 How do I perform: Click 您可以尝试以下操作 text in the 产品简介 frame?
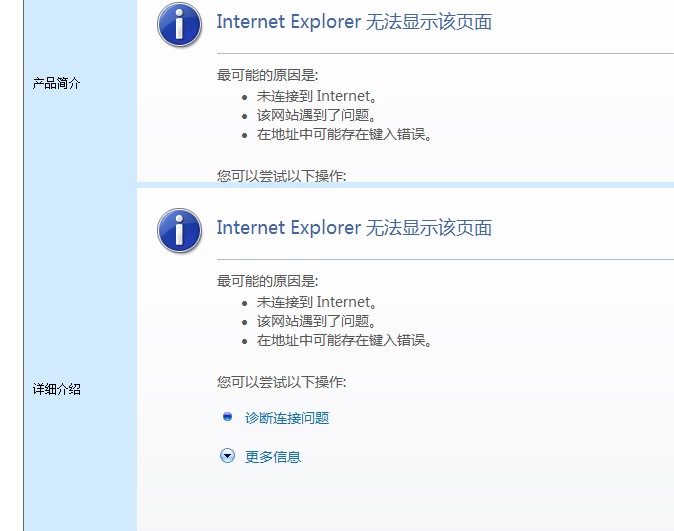[281, 176]
